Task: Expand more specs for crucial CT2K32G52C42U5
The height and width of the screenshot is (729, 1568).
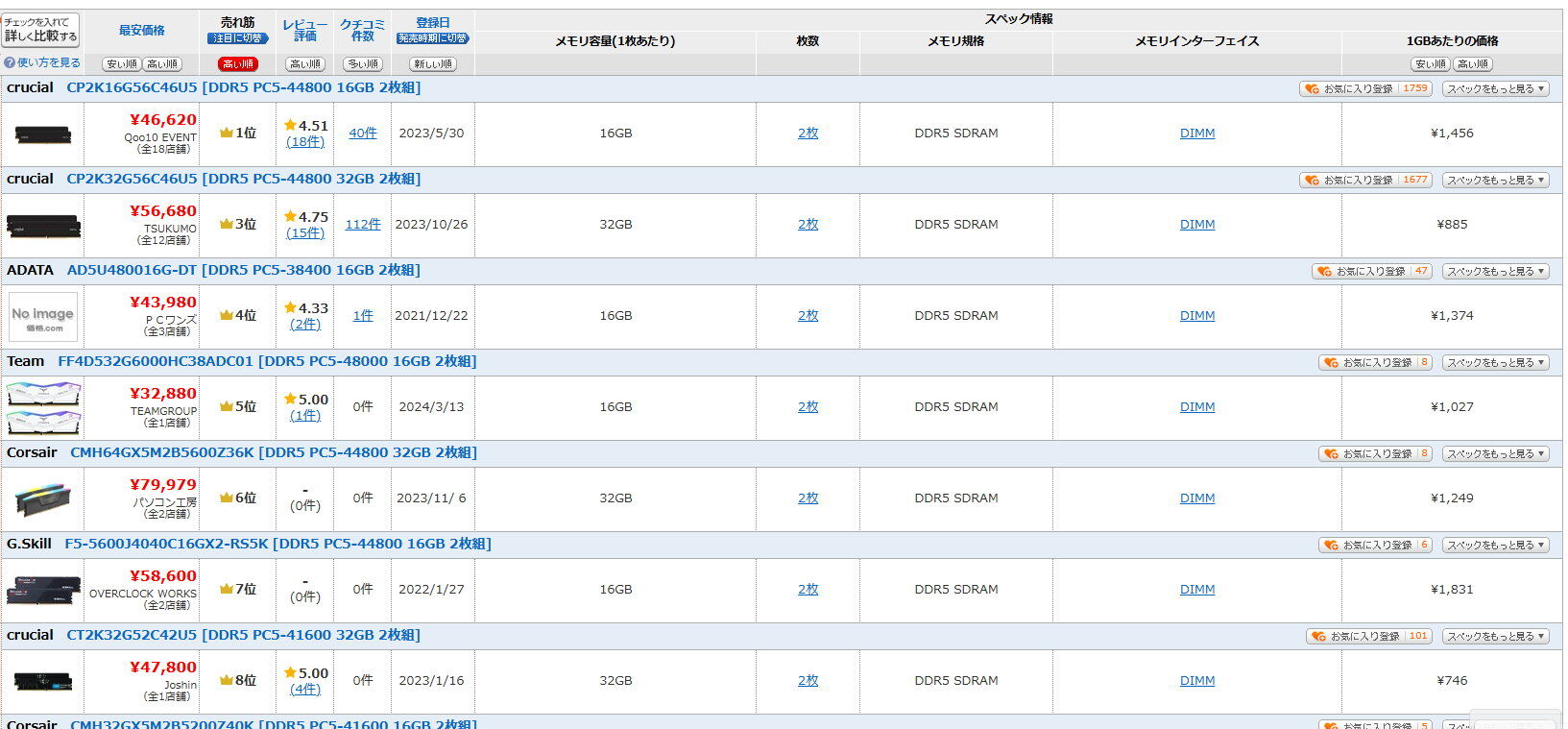Action: [x=1496, y=636]
